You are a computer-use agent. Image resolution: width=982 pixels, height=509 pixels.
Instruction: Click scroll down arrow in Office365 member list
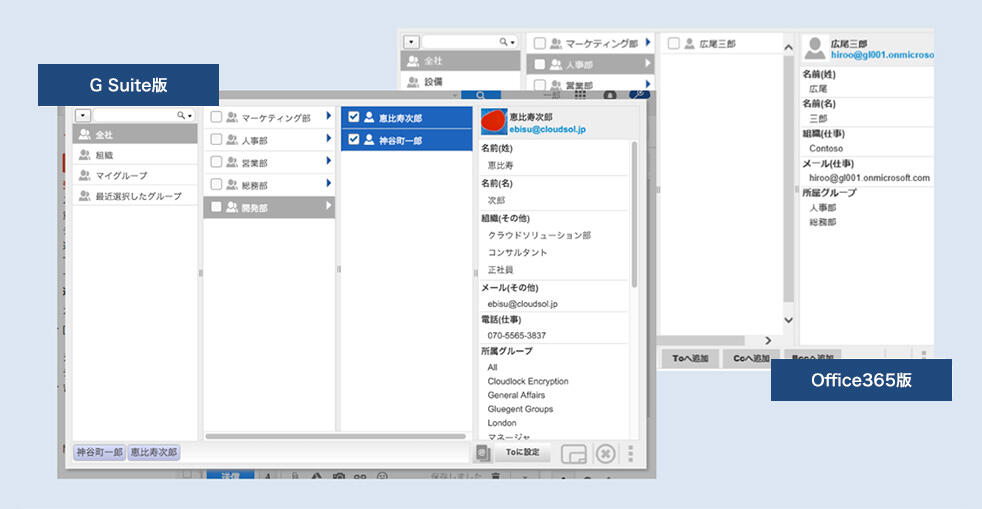pos(788,320)
